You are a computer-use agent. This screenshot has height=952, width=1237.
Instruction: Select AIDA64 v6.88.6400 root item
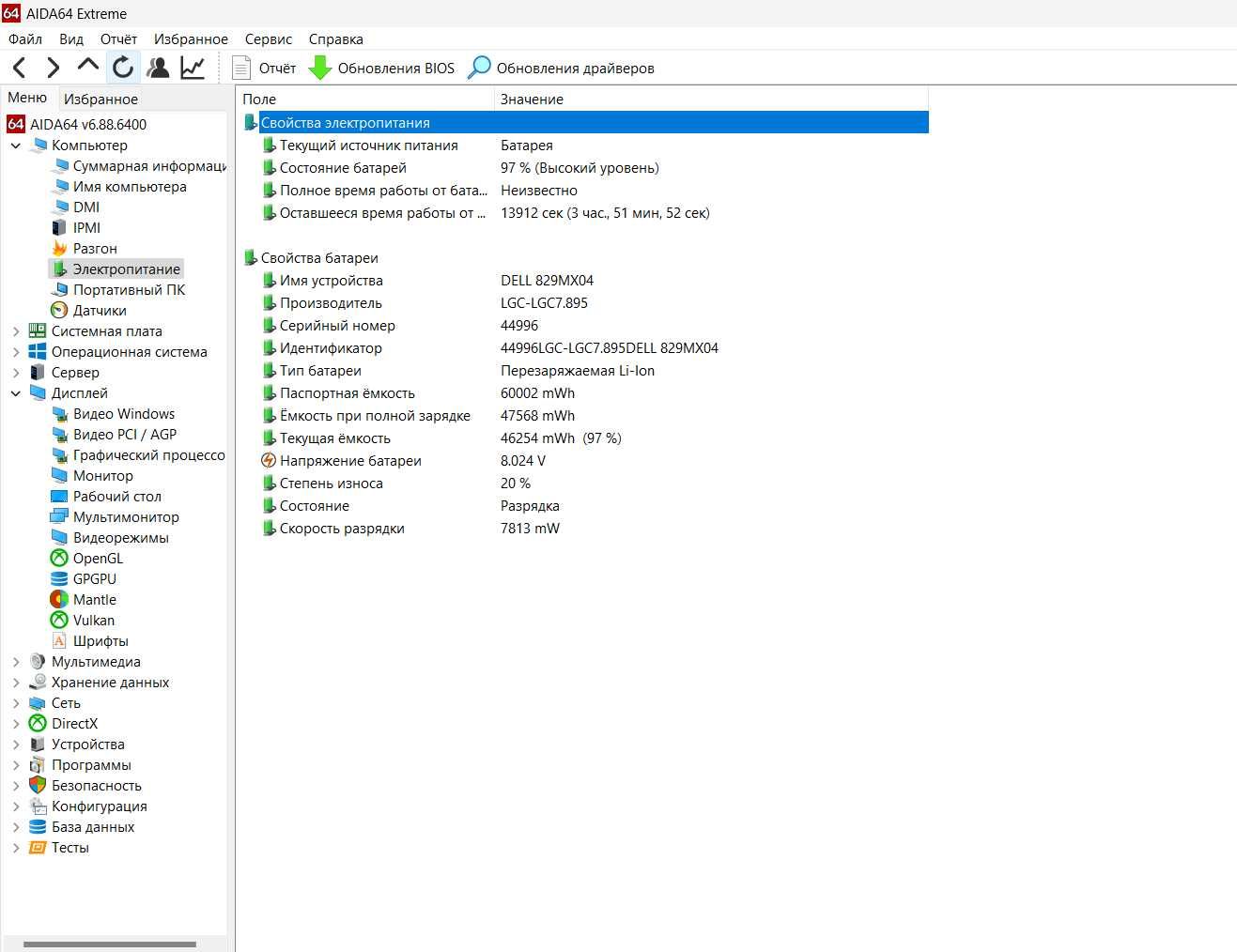pyautogui.click(x=77, y=124)
